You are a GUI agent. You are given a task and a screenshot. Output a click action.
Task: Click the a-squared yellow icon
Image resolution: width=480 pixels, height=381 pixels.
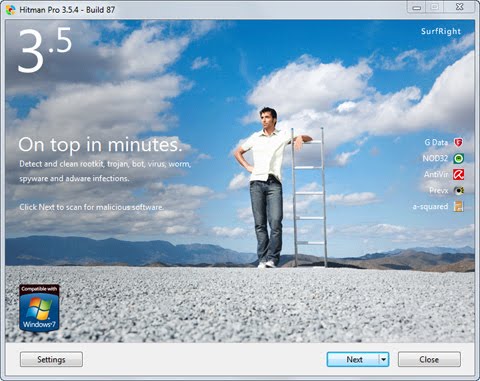pyautogui.click(x=459, y=206)
